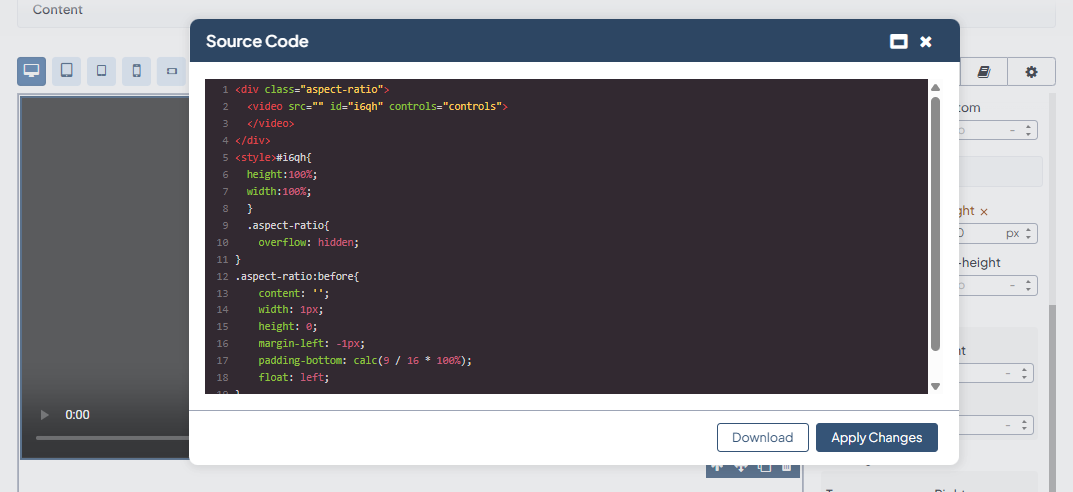Click the overflow: hidden; code line
The width and height of the screenshot is (1073, 492).
pos(309,242)
